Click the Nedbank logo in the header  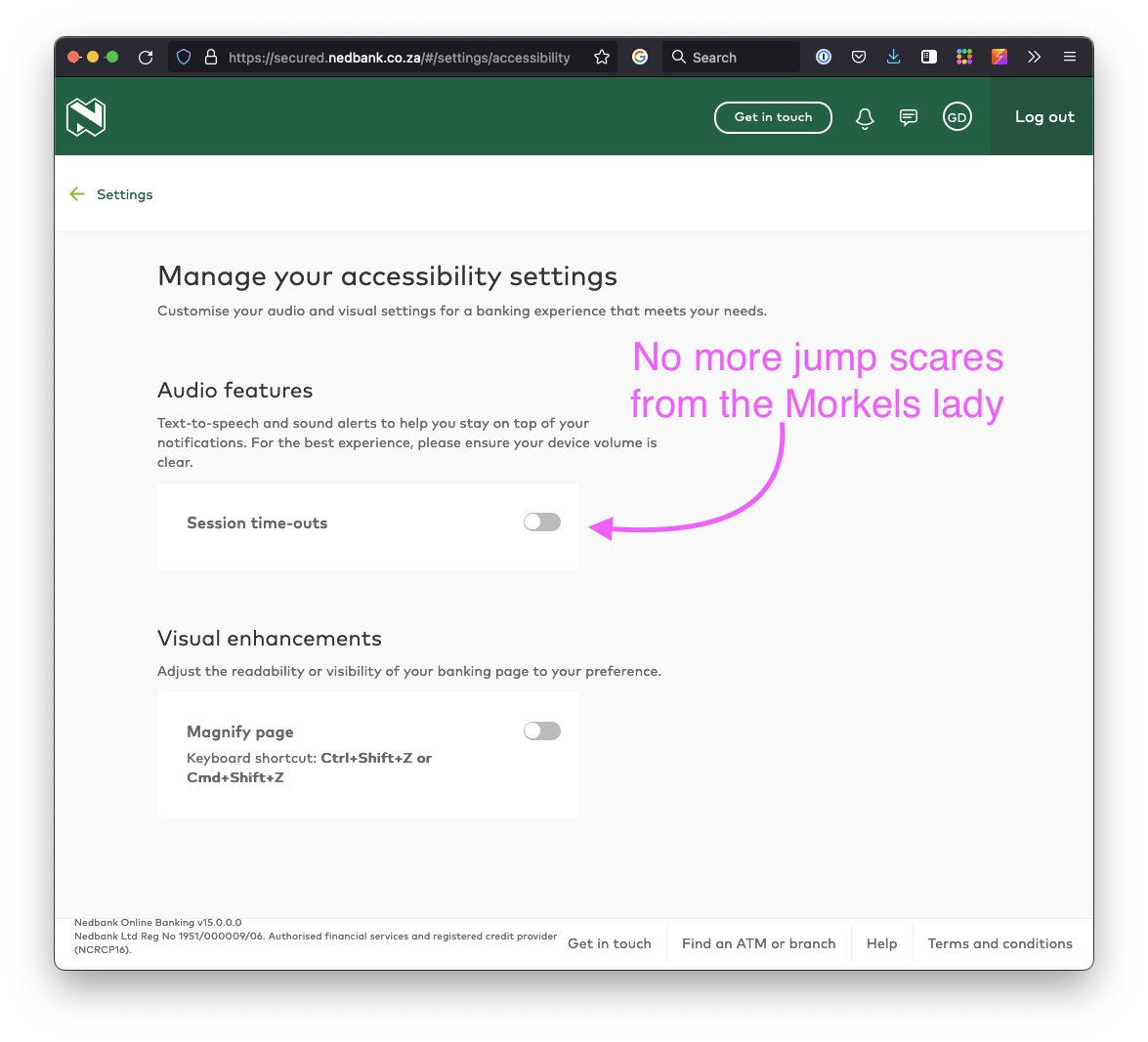click(86, 117)
